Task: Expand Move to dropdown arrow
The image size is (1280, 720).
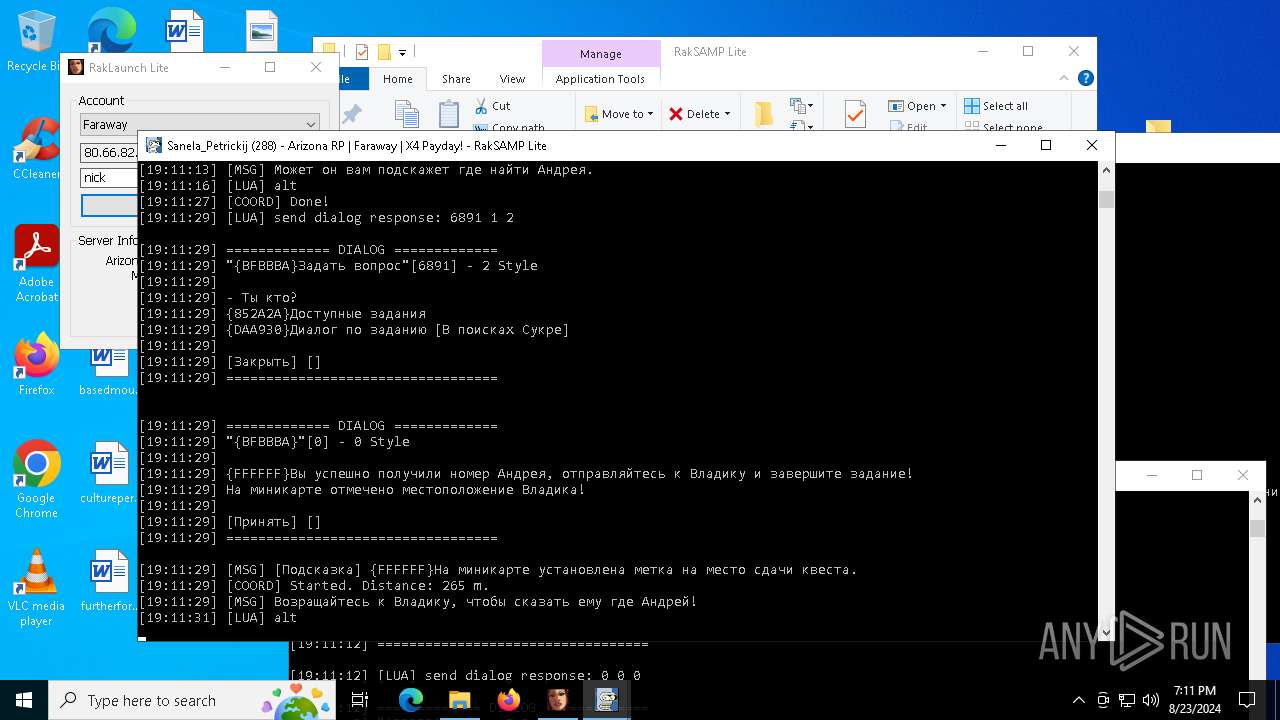Action: 650,114
